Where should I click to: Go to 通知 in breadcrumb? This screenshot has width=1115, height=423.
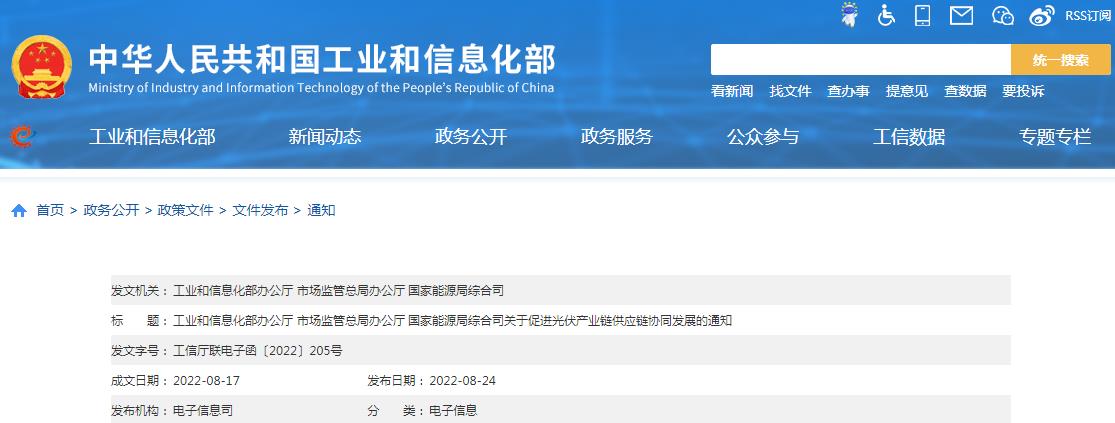(321, 210)
